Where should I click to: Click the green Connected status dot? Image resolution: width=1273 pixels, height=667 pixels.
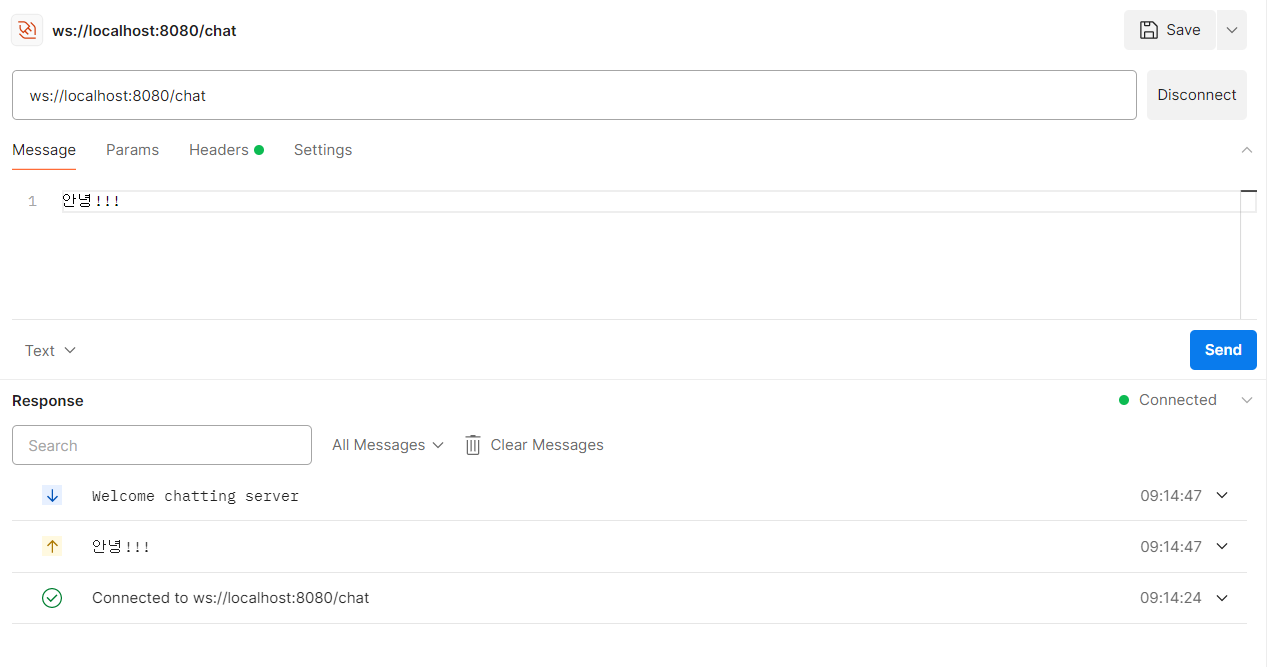(1124, 400)
